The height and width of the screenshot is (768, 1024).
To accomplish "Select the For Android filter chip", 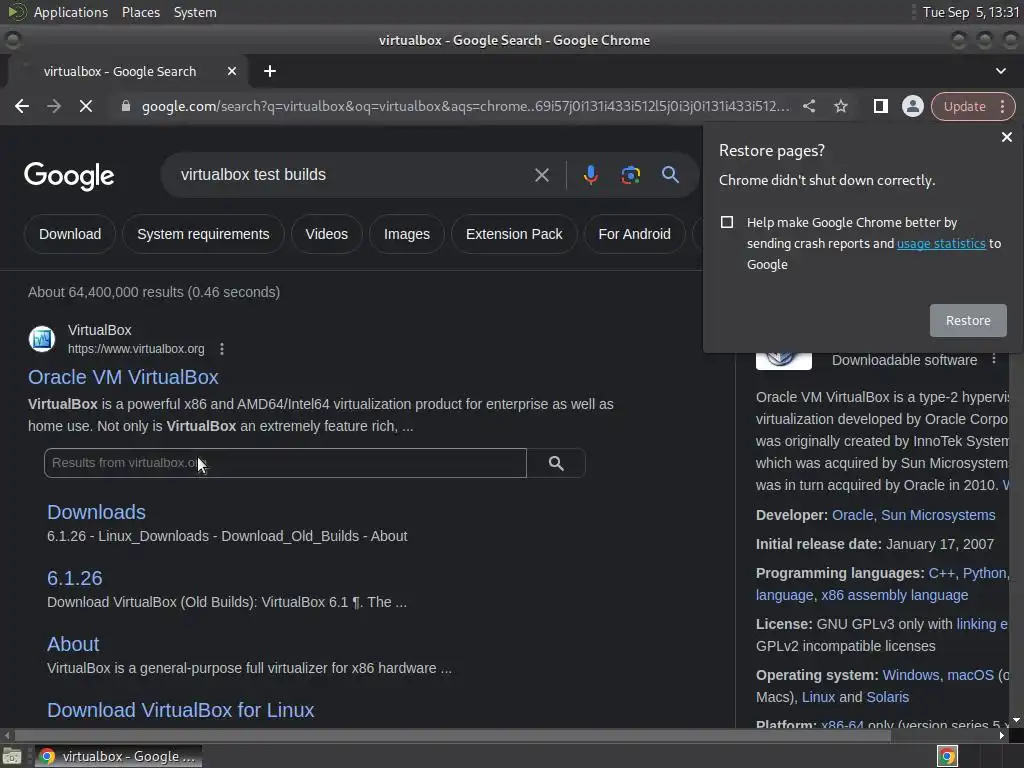I will pyautogui.click(x=634, y=234).
